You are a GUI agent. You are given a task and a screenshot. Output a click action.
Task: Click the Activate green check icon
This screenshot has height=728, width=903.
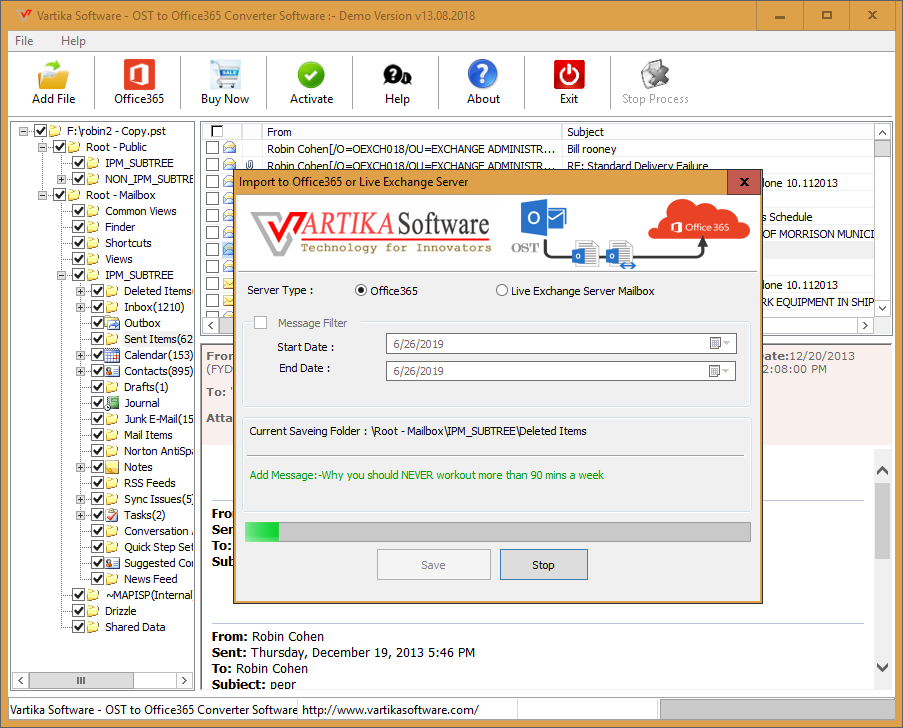[x=311, y=75]
